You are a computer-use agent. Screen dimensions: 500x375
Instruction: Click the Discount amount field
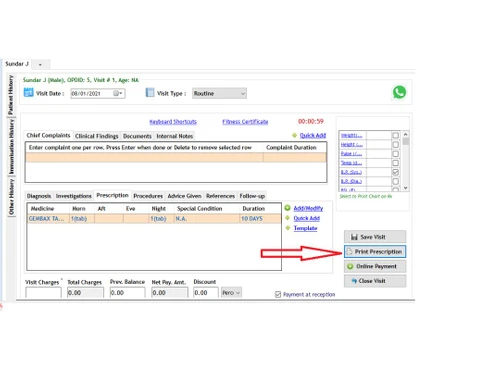coord(206,293)
